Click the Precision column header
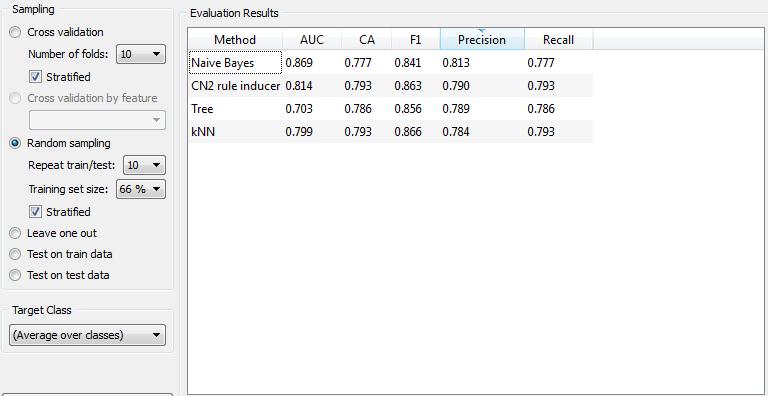The height and width of the screenshot is (396, 768). click(482, 40)
